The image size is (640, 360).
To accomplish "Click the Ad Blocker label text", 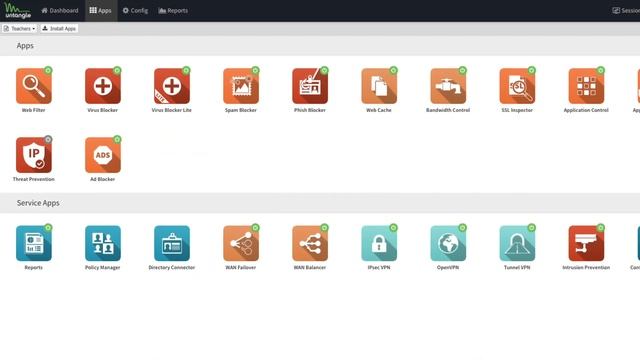I will (102, 179).
